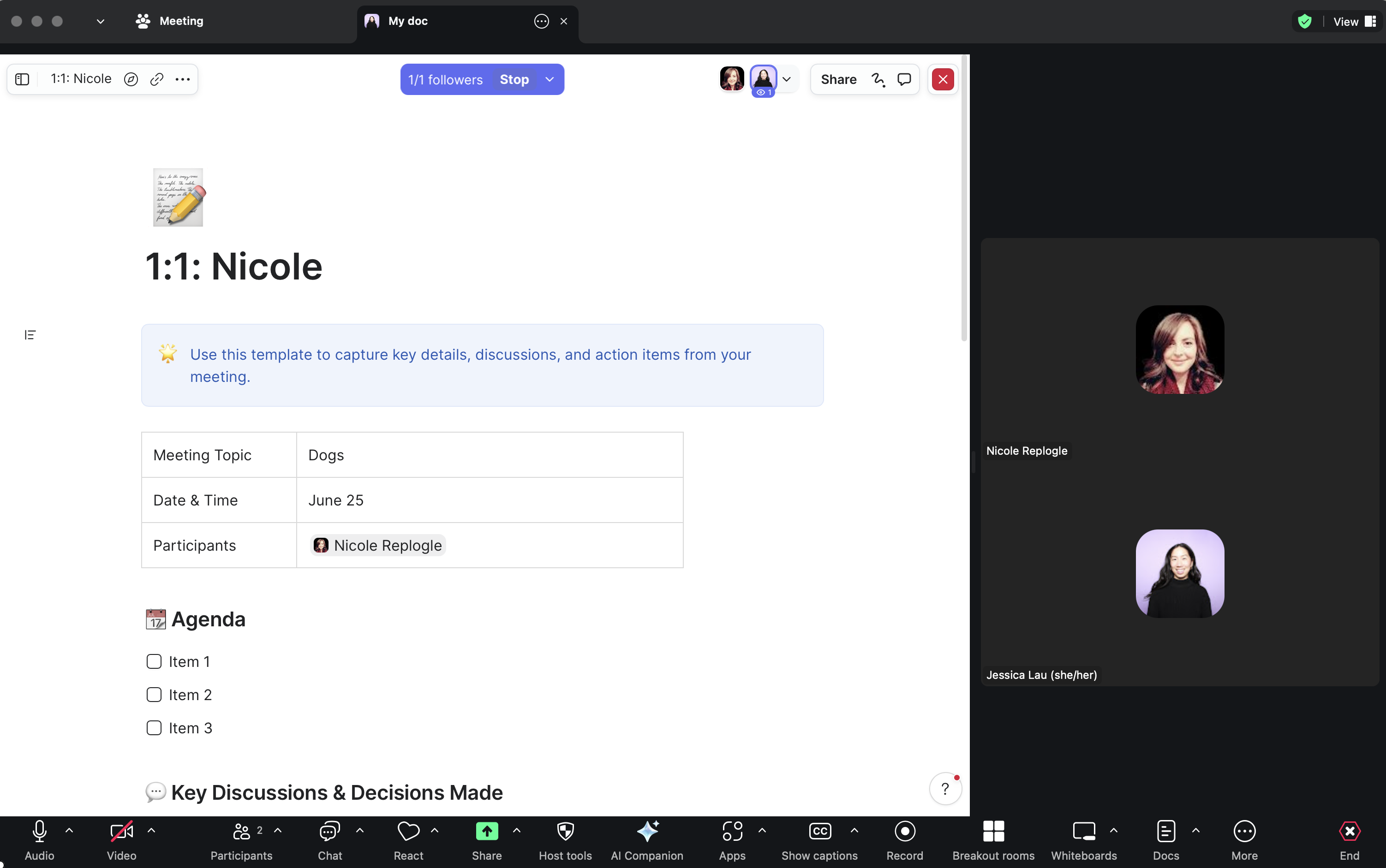1386x868 pixels.
Task: Mute the microphone Audio button
Action: tap(40, 840)
